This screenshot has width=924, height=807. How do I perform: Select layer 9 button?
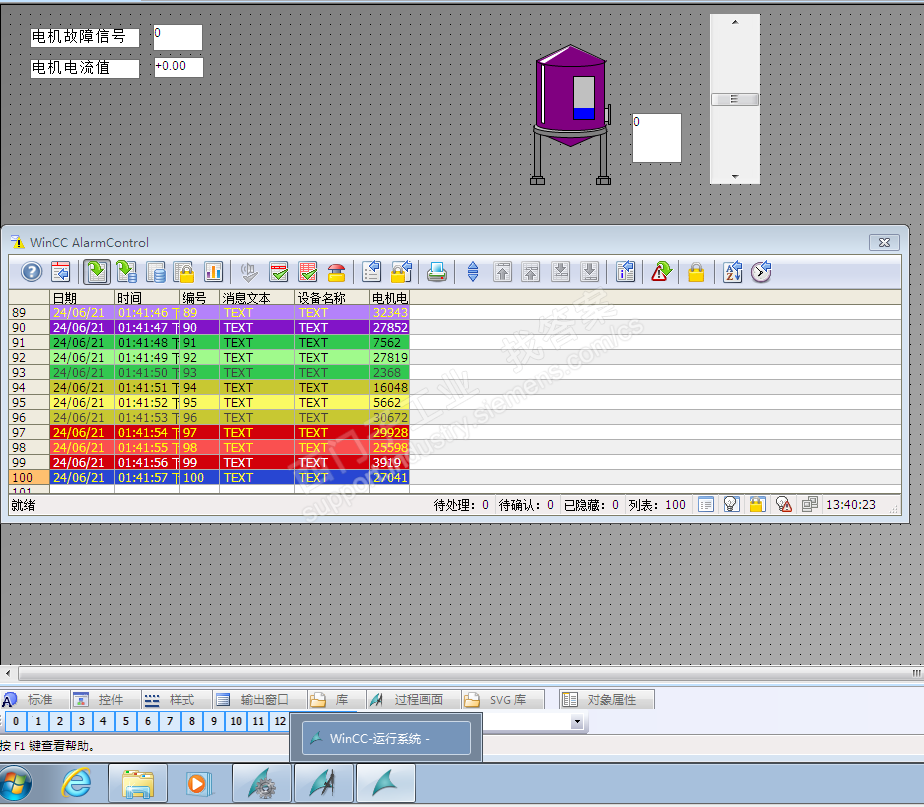pyautogui.click(x=214, y=721)
